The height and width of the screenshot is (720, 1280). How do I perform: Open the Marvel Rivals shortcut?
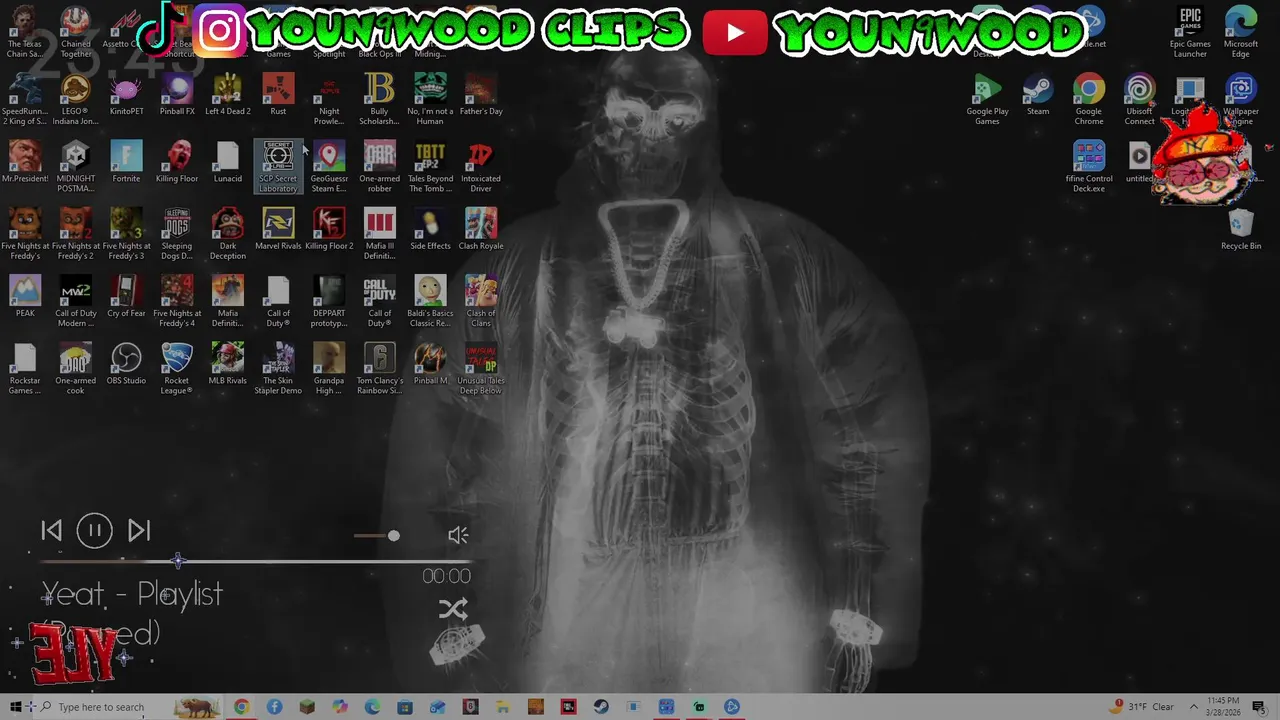click(278, 229)
